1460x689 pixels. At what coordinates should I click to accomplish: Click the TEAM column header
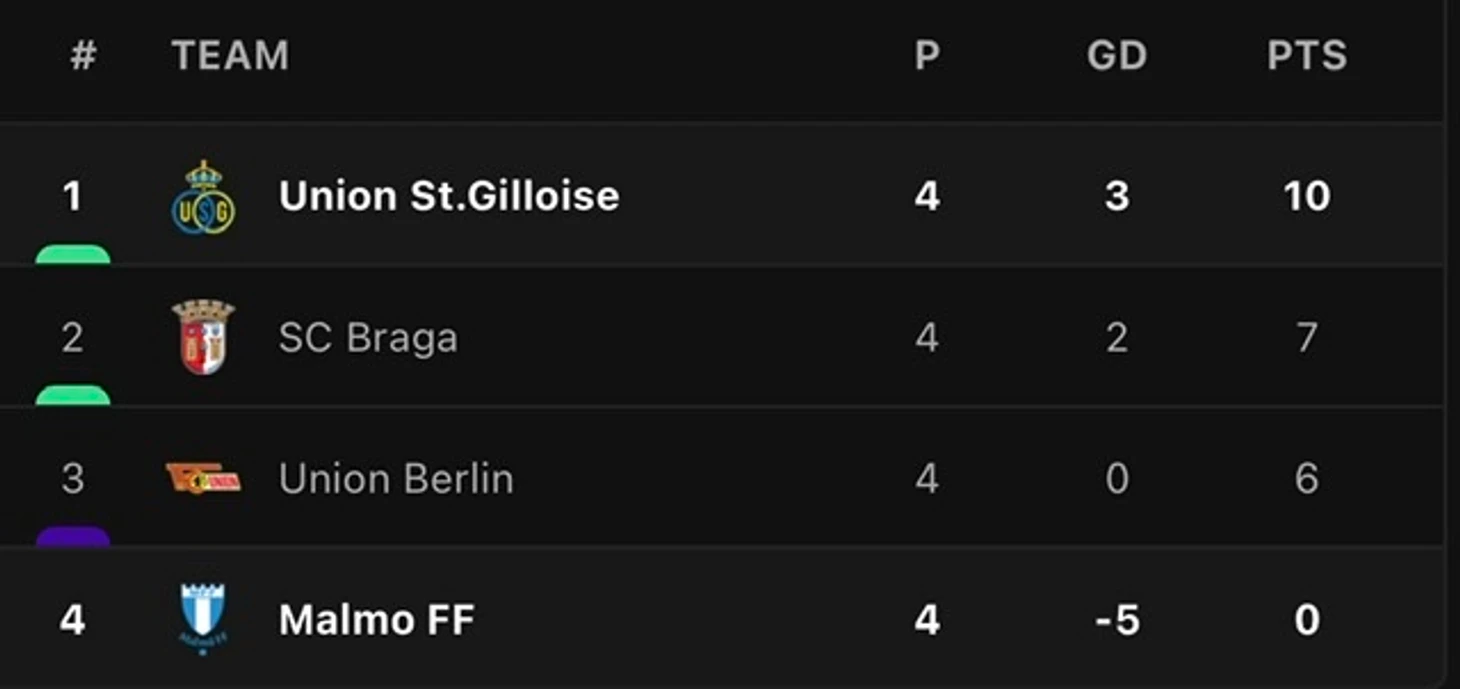230,56
